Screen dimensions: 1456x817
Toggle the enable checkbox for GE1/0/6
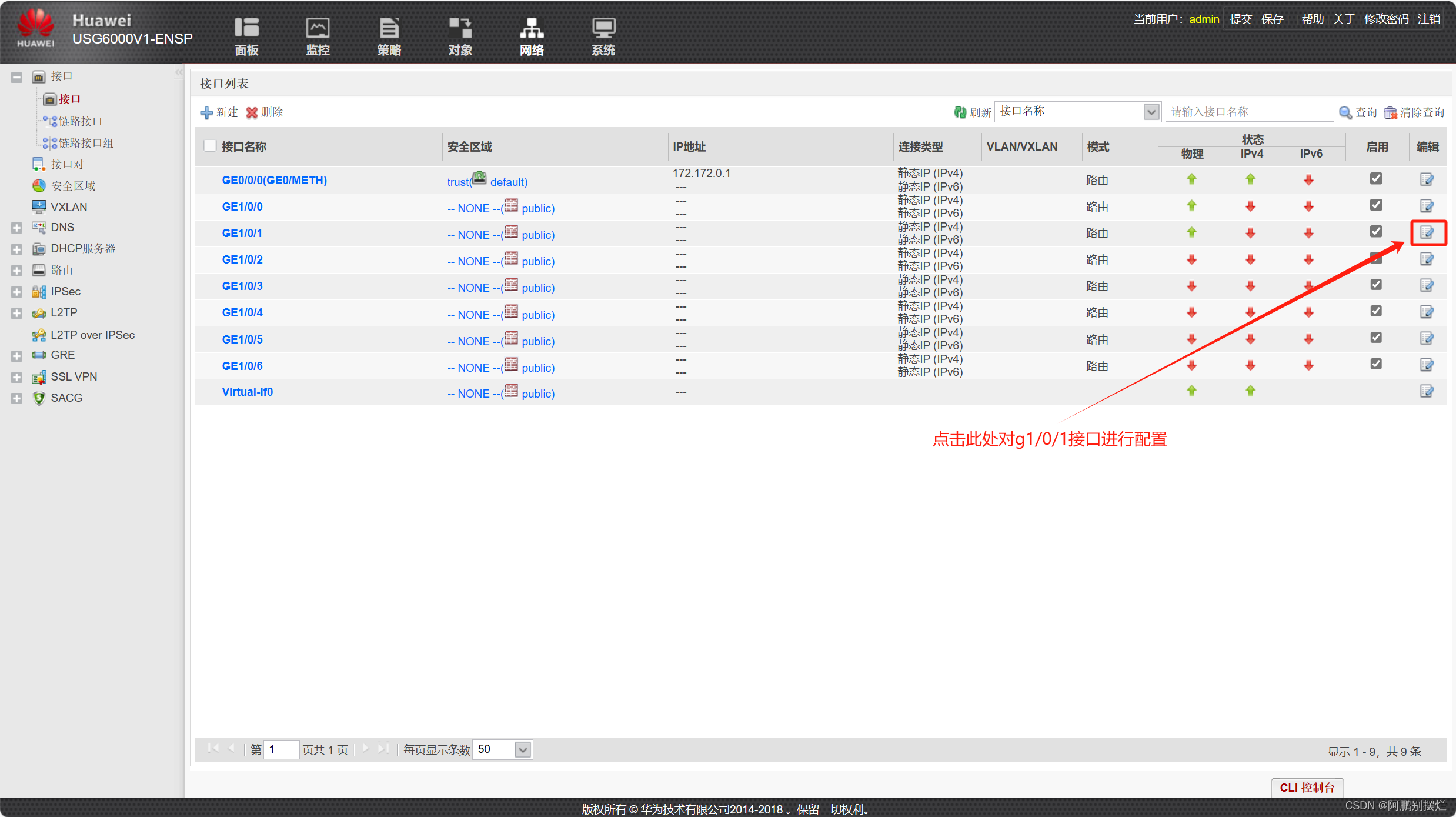click(x=1376, y=364)
